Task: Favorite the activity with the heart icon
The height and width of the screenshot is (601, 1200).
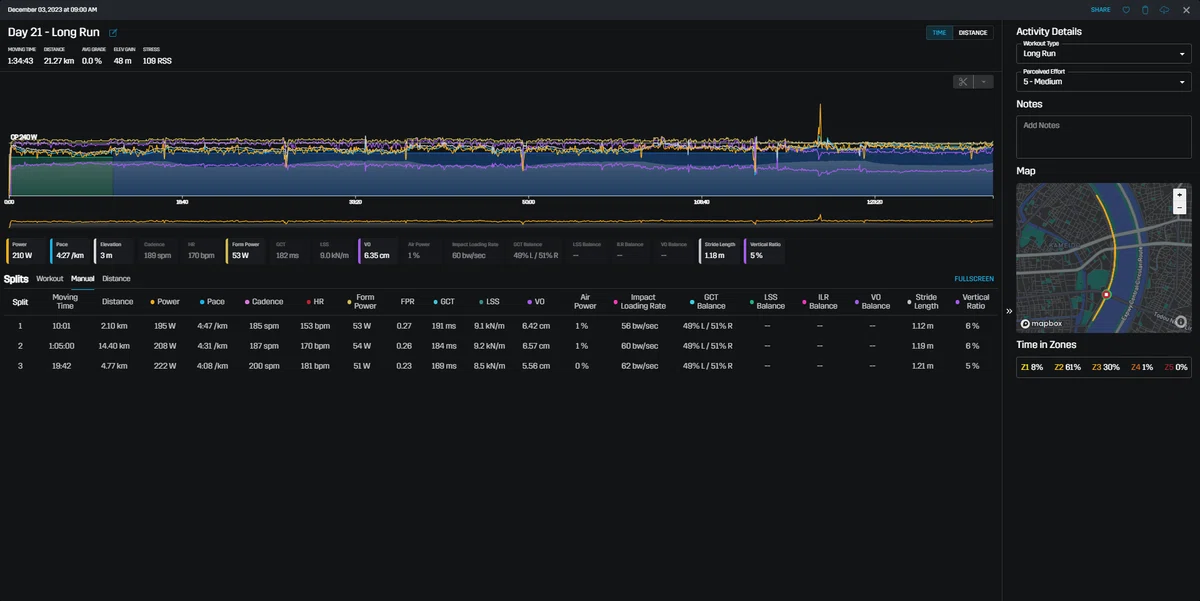Action: click(1126, 10)
